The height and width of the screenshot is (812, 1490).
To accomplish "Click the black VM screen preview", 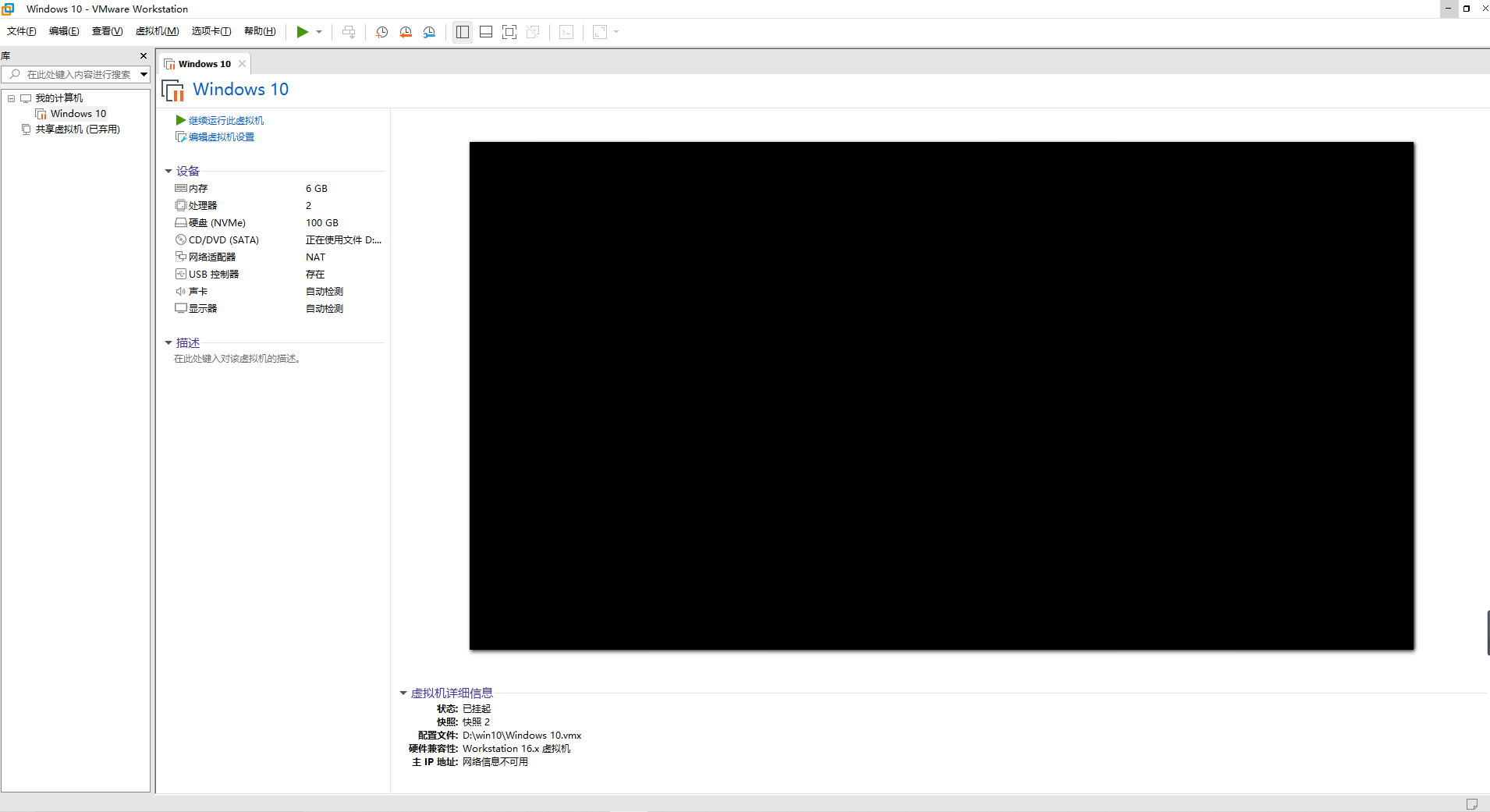I will pos(942,395).
